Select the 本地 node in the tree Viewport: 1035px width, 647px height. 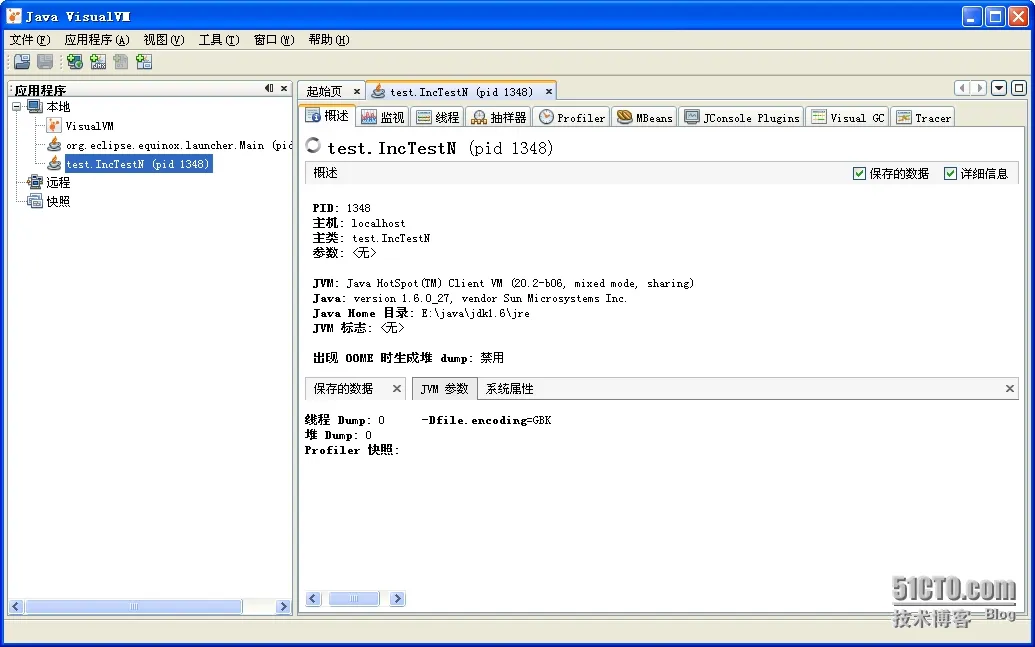coord(58,106)
